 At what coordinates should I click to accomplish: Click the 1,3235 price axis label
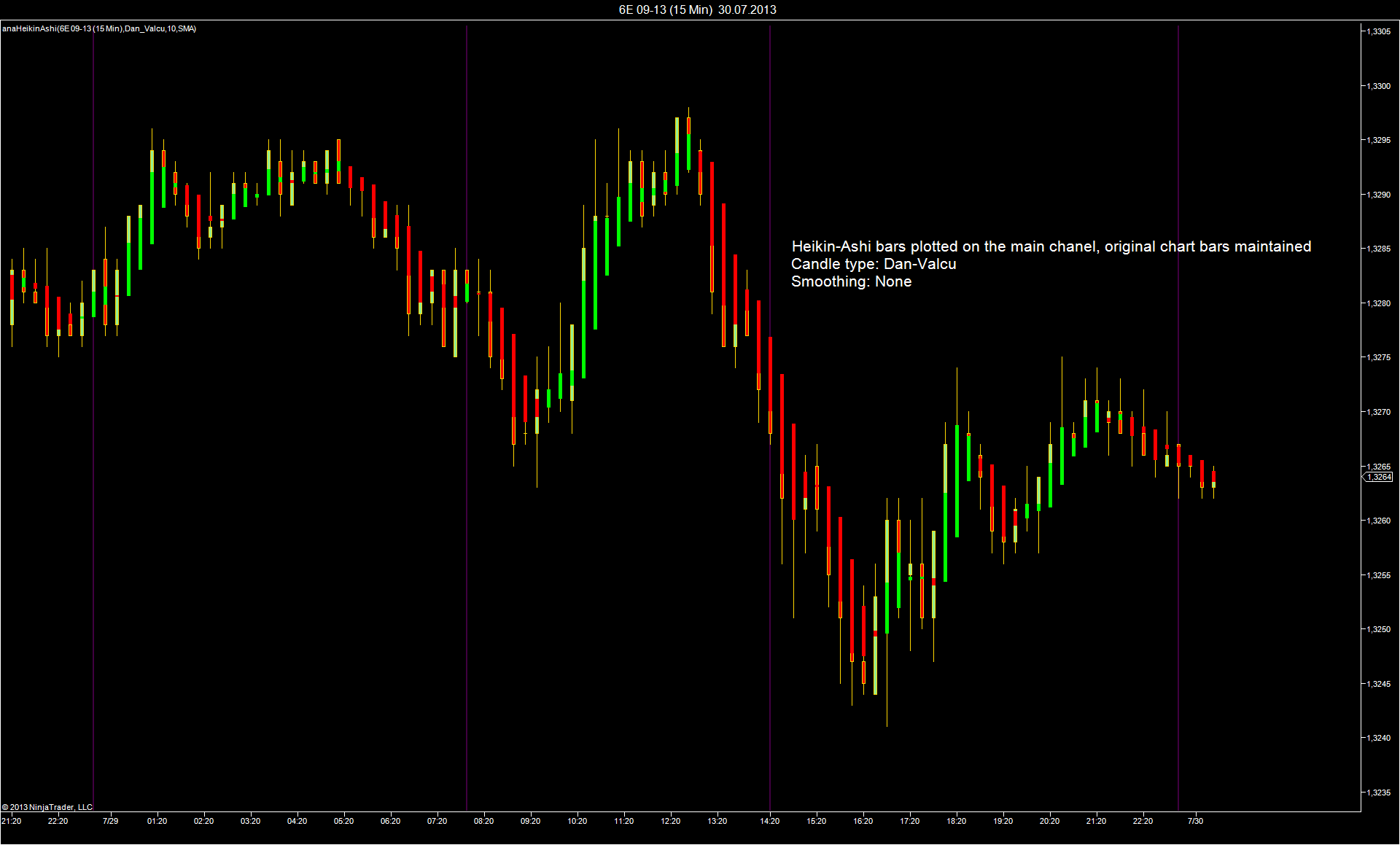click(x=1377, y=793)
